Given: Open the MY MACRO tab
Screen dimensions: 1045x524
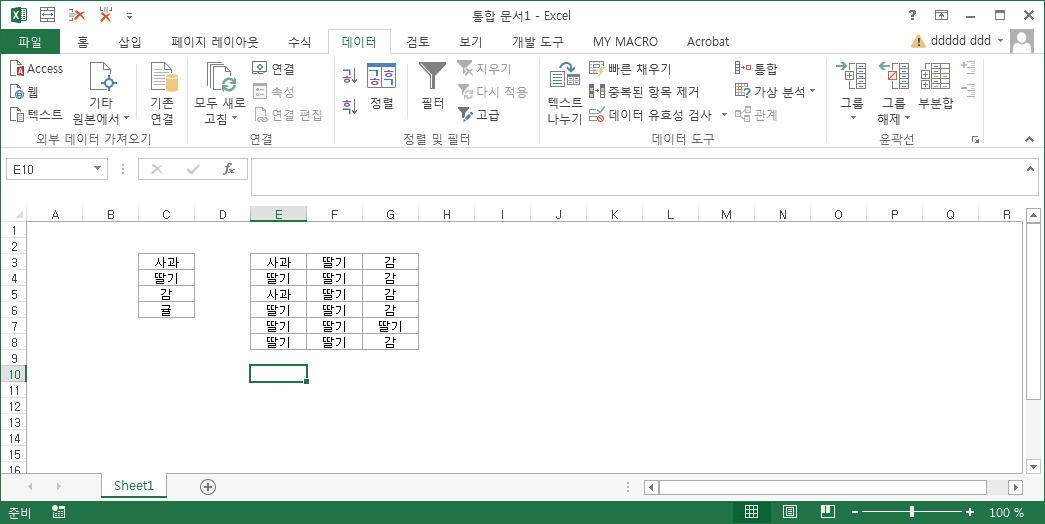Looking at the screenshot, I should pos(625,41).
